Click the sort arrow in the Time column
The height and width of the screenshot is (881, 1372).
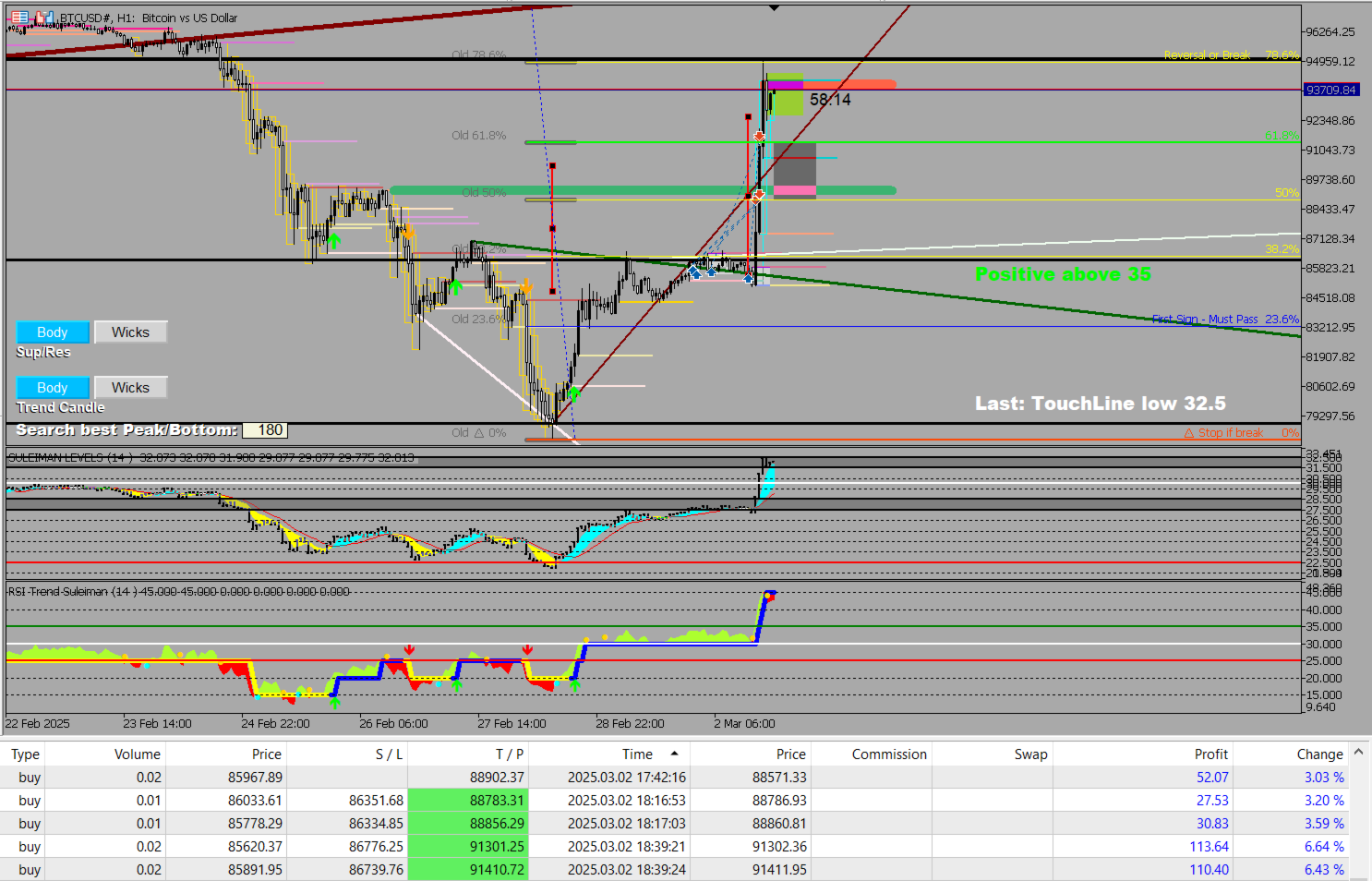(674, 754)
